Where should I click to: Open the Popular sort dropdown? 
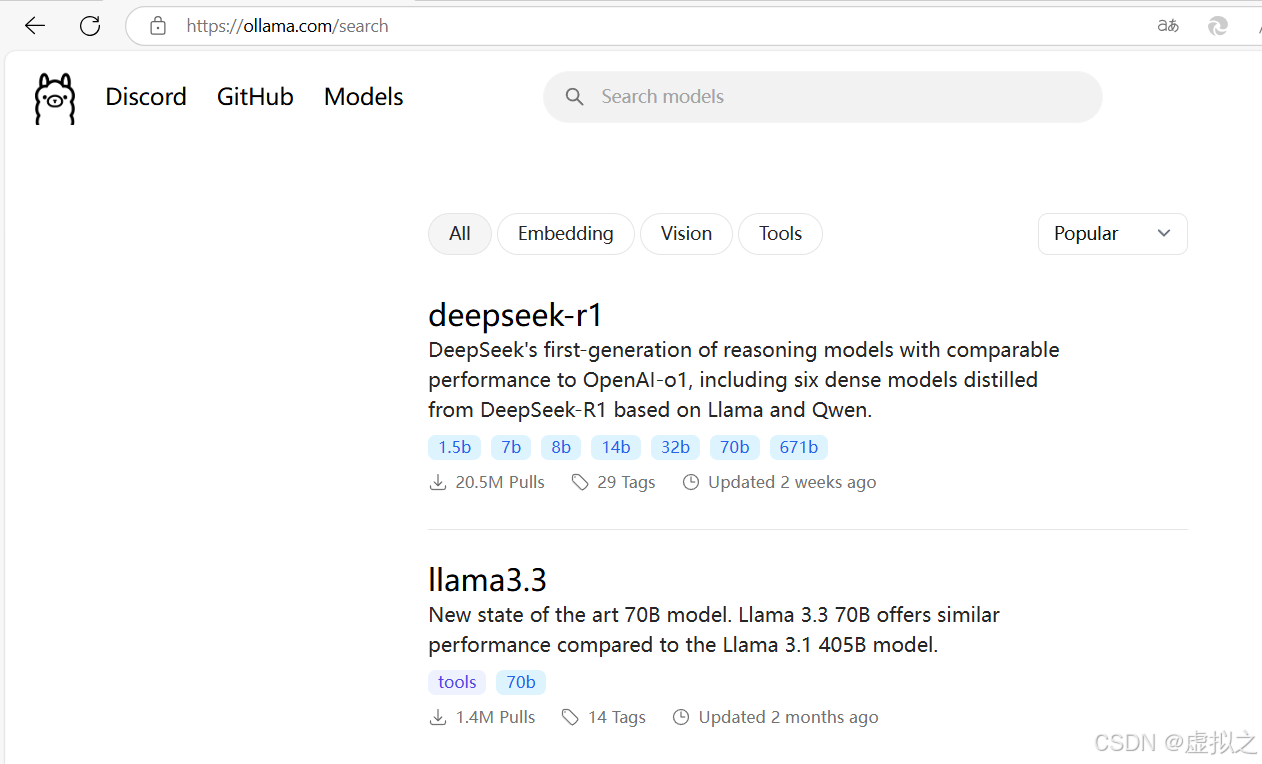click(x=1113, y=234)
